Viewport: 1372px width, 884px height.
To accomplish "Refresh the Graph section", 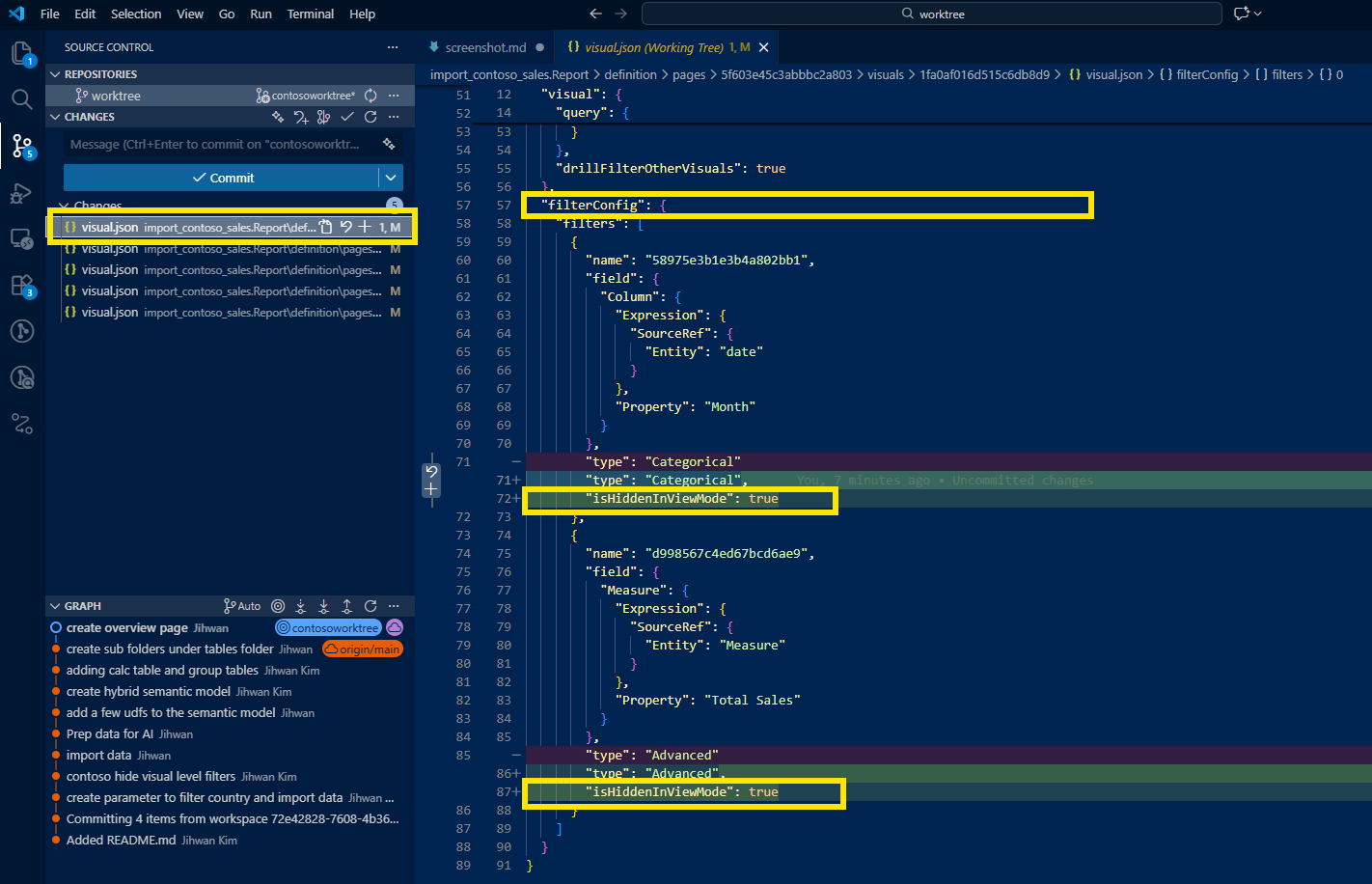I will pos(370,606).
